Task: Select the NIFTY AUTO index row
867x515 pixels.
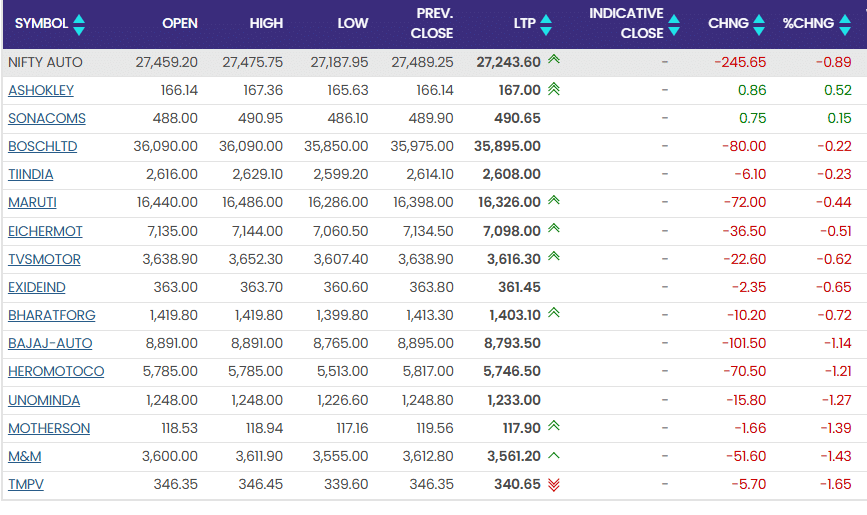Action: [x=45, y=62]
